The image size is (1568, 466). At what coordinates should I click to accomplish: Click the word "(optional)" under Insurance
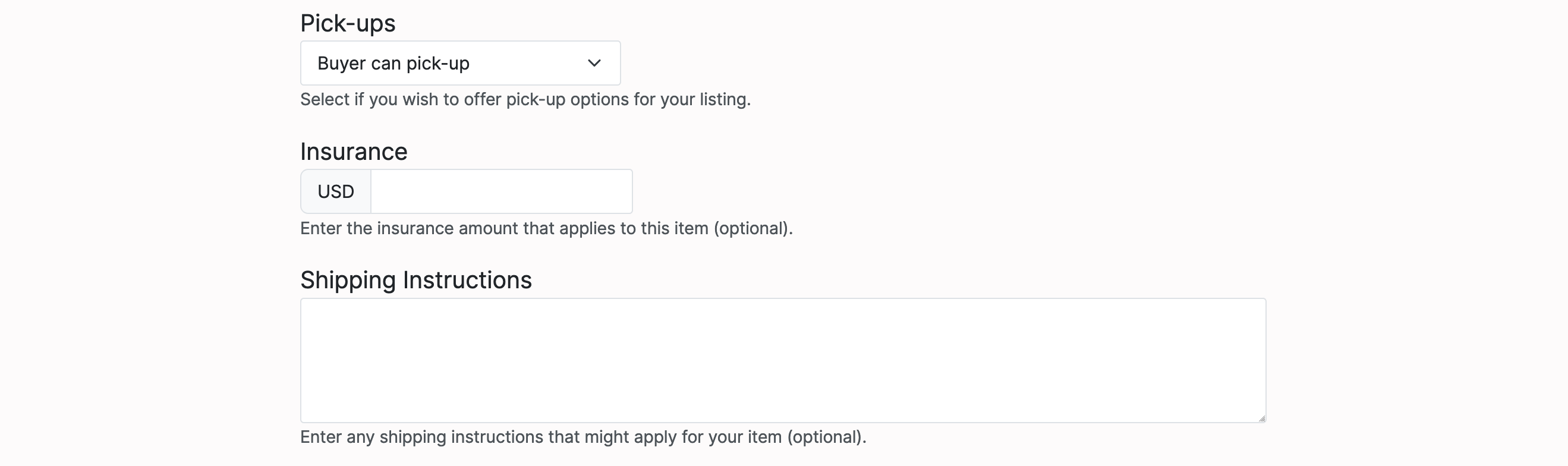coord(752,228)
